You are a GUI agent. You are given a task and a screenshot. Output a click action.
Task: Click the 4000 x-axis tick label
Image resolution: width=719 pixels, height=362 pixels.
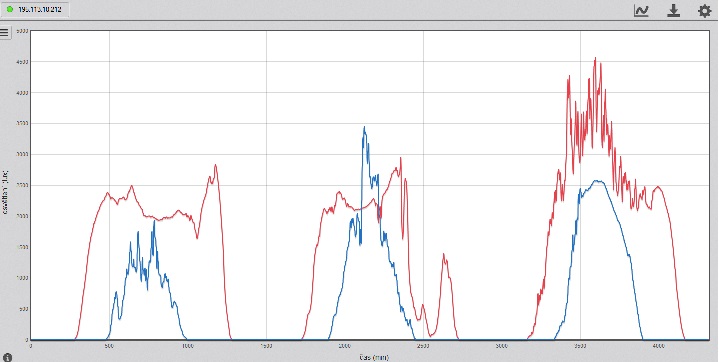[658, 346]
